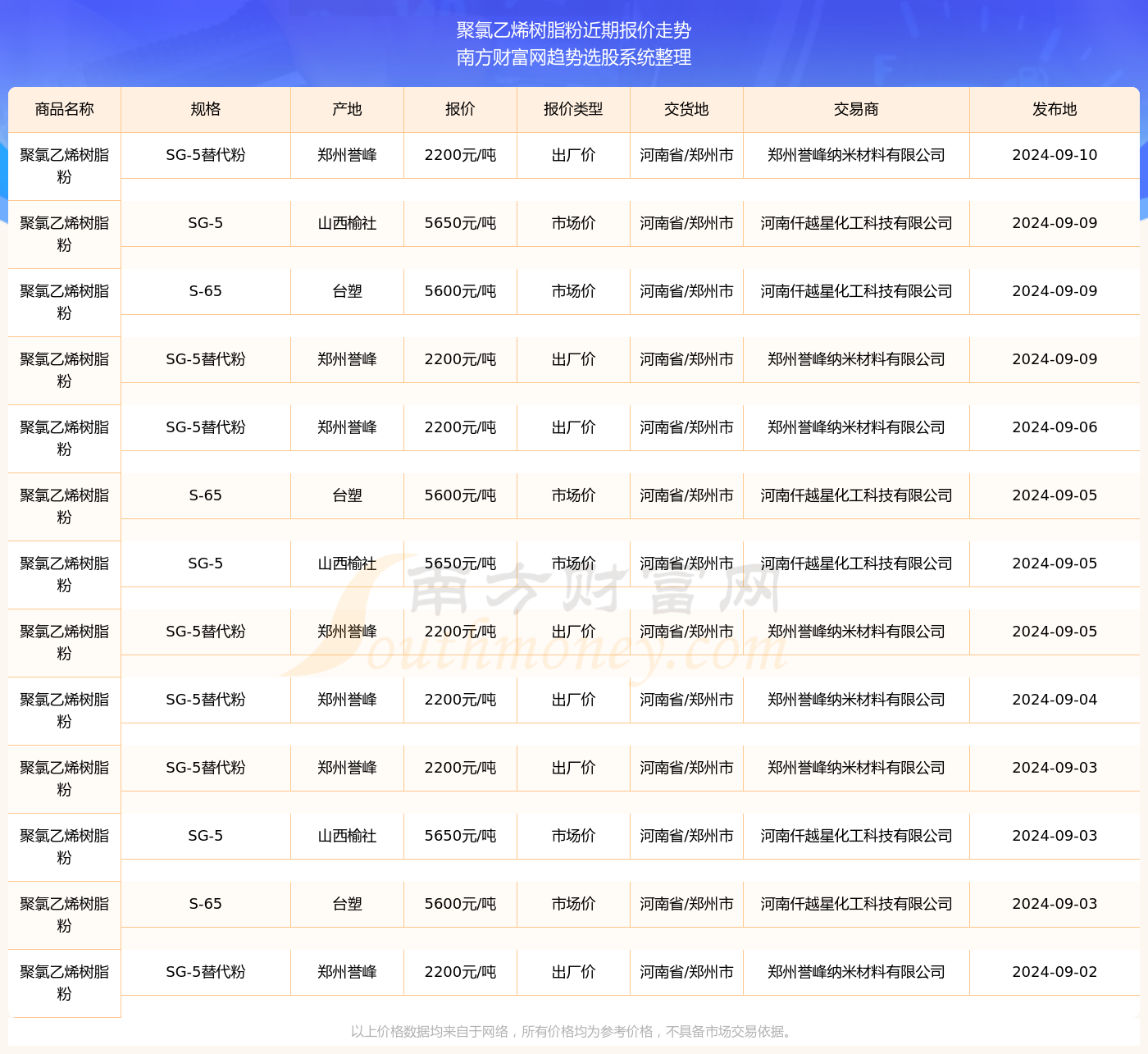Image resolution: width=1148 pixels, height=1054 pixels.
Task: Select the 报价类型 column header
Action: 573,109
